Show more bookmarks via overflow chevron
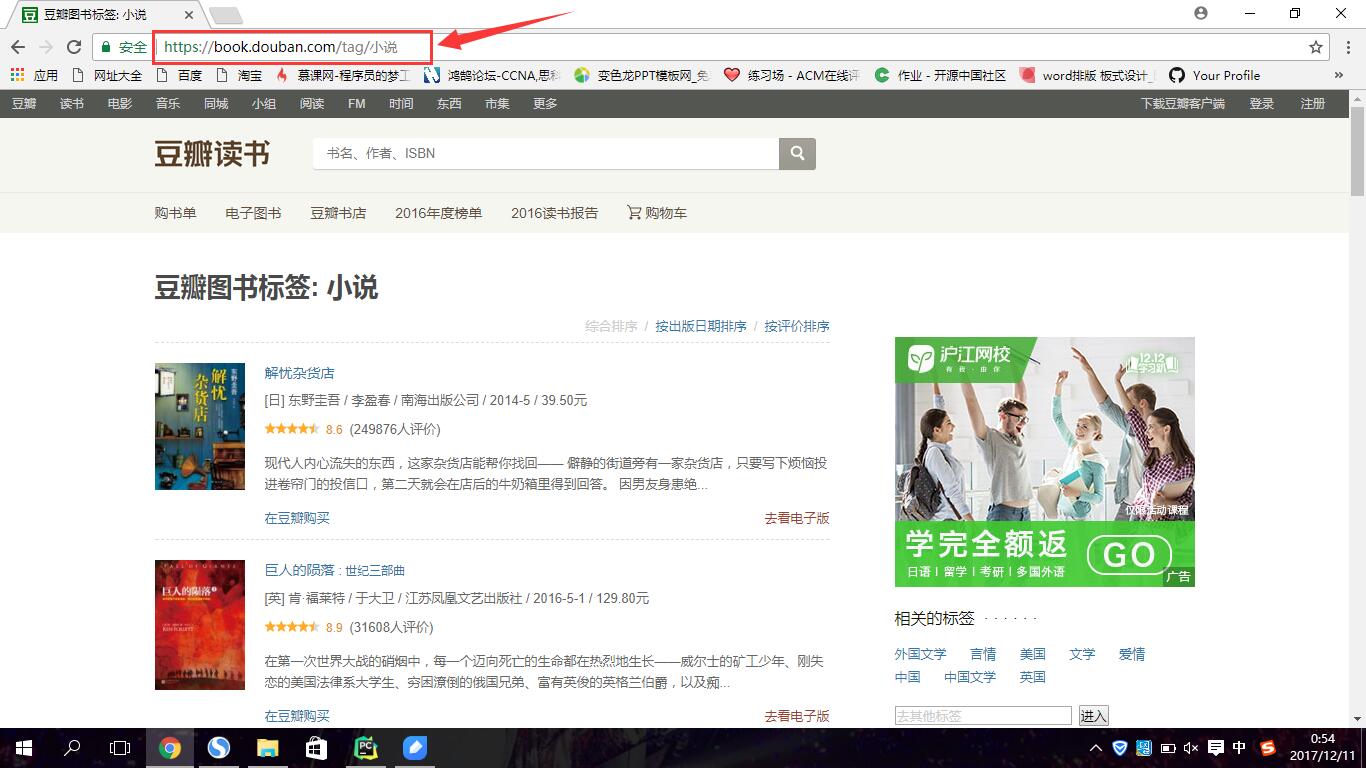The image size is (1366, 768). 1339,75
